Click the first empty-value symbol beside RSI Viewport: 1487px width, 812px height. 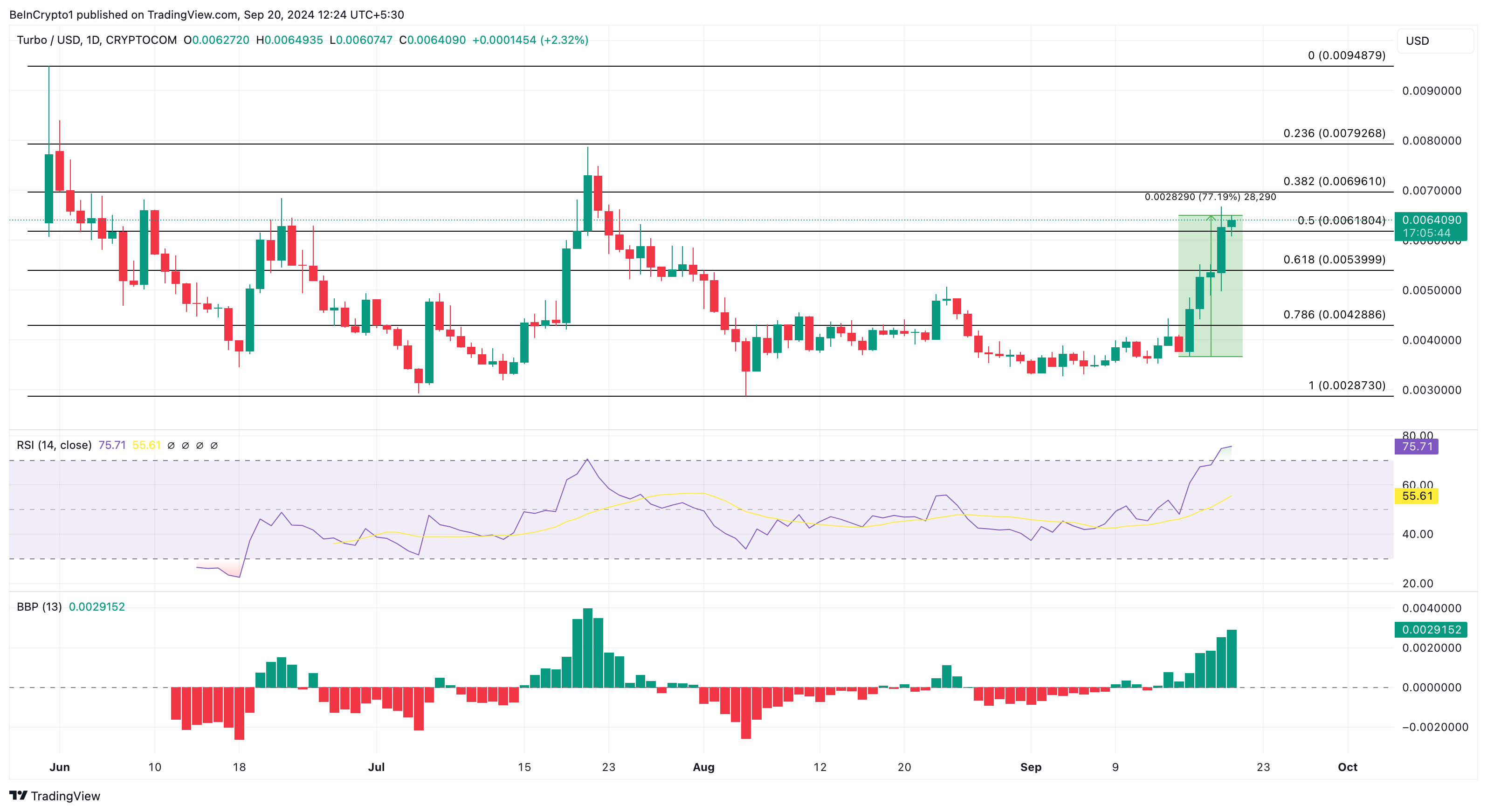click(171, 446)
